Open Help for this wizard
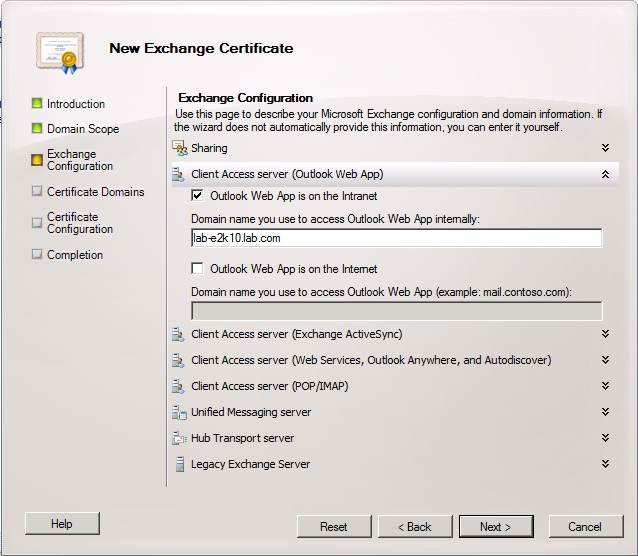The width and height of the screenshot is (638, 556). 62,523
